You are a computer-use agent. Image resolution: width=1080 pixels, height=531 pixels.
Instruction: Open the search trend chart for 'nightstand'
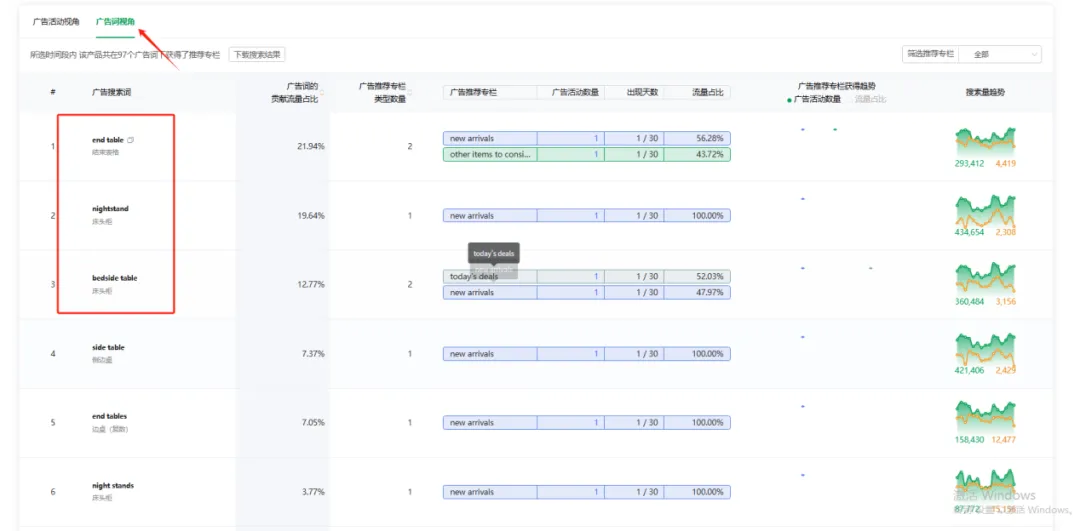click(985, 211)
